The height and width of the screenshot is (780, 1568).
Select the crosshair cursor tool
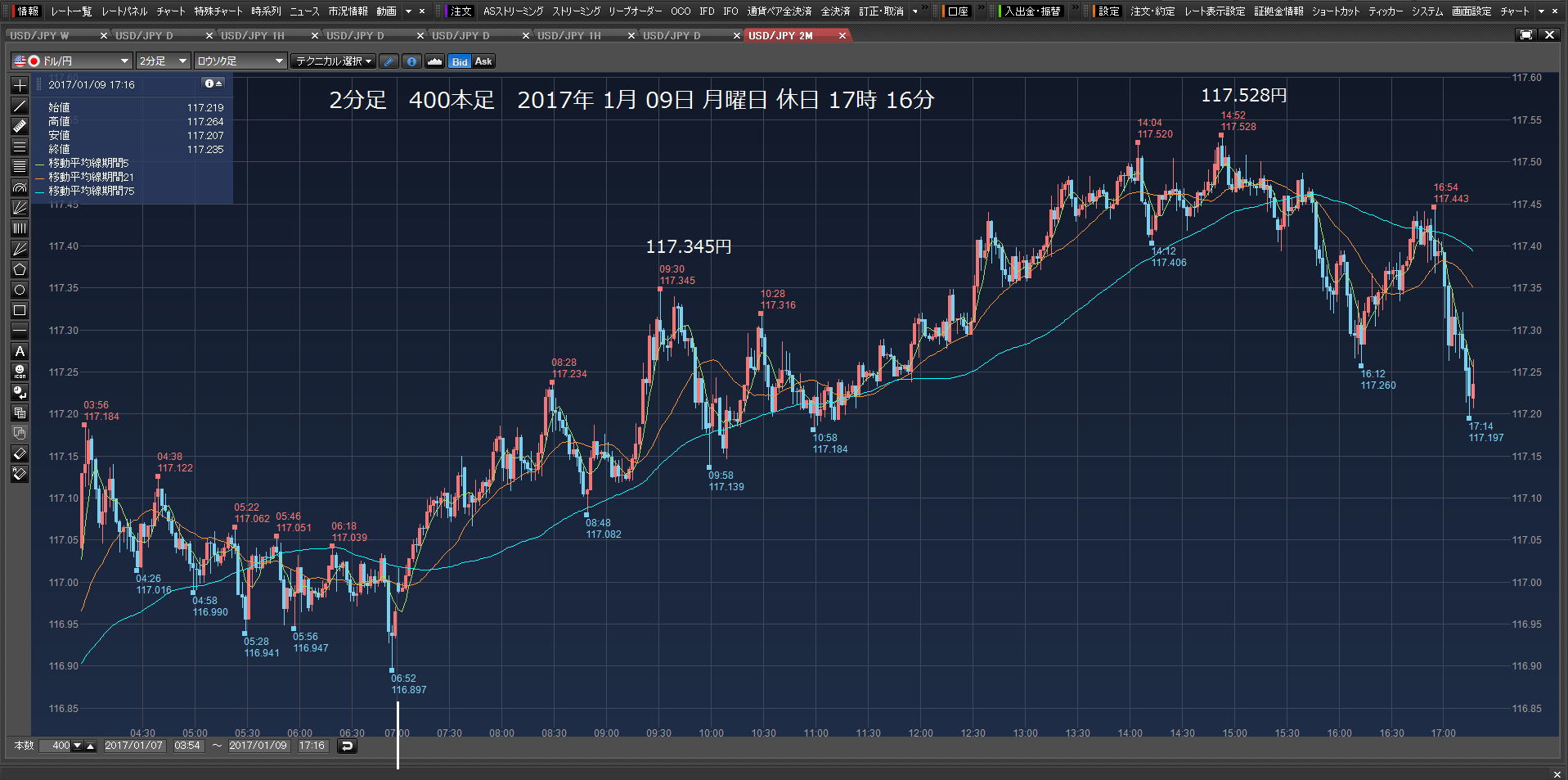(20, 85)
